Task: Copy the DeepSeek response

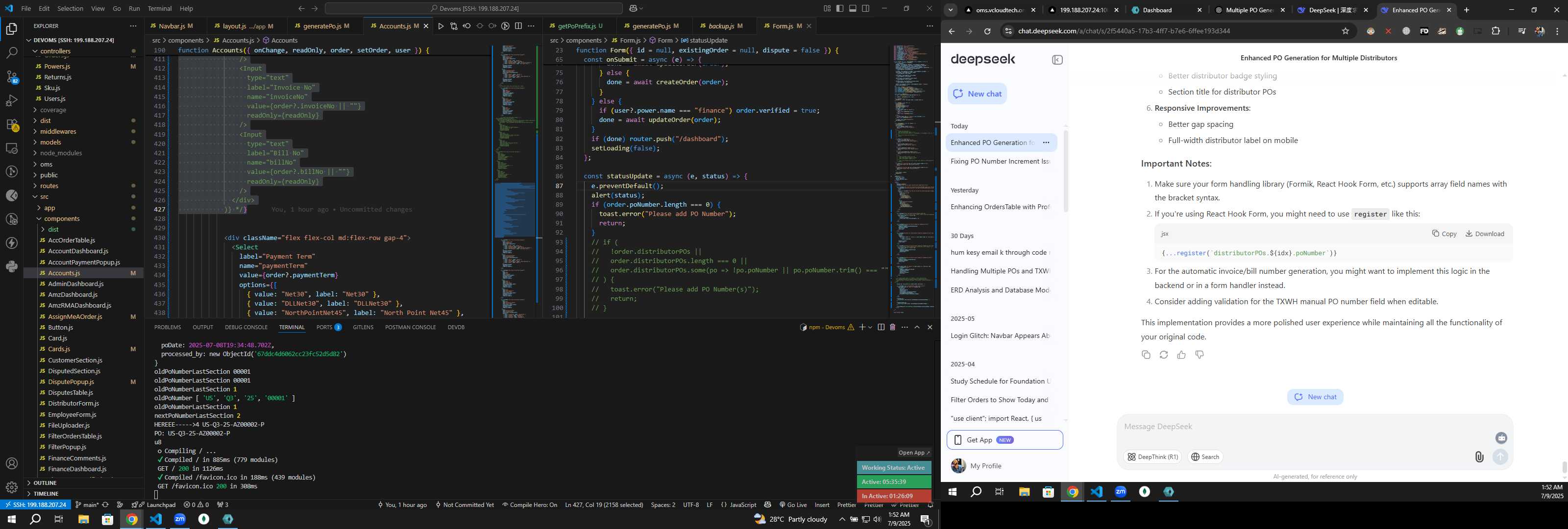Action: [1146, 355]
